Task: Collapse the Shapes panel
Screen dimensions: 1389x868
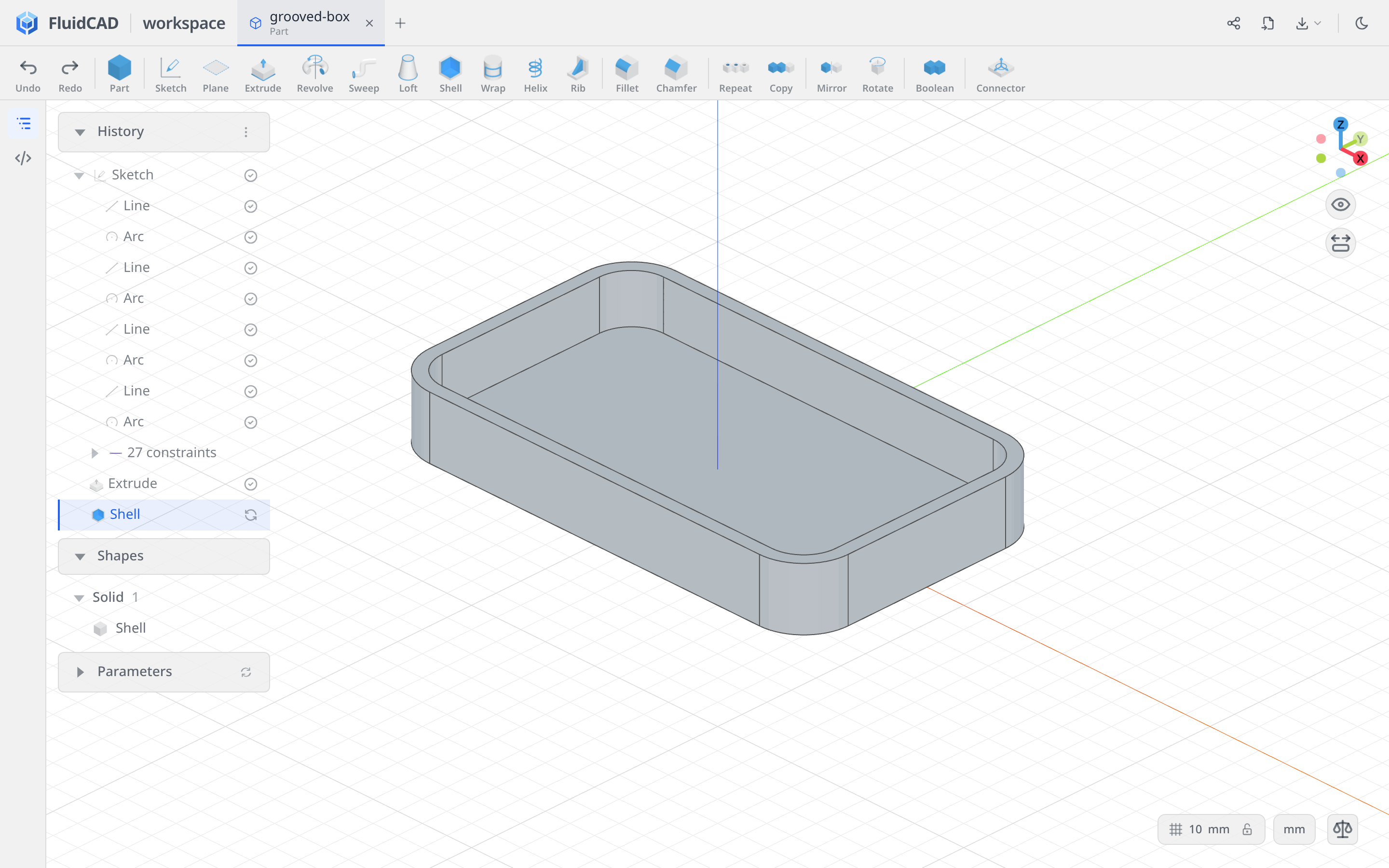Action: pos(80,556)
